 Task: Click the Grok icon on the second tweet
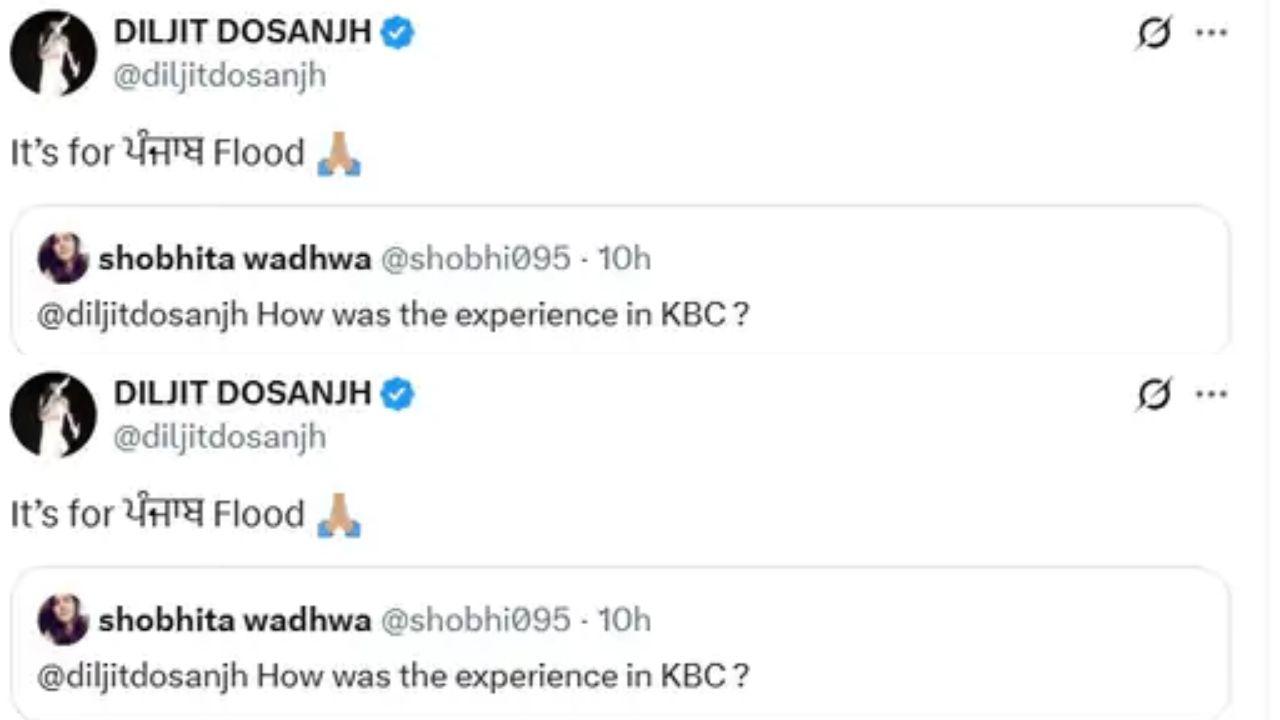(x=1153, y=395)
